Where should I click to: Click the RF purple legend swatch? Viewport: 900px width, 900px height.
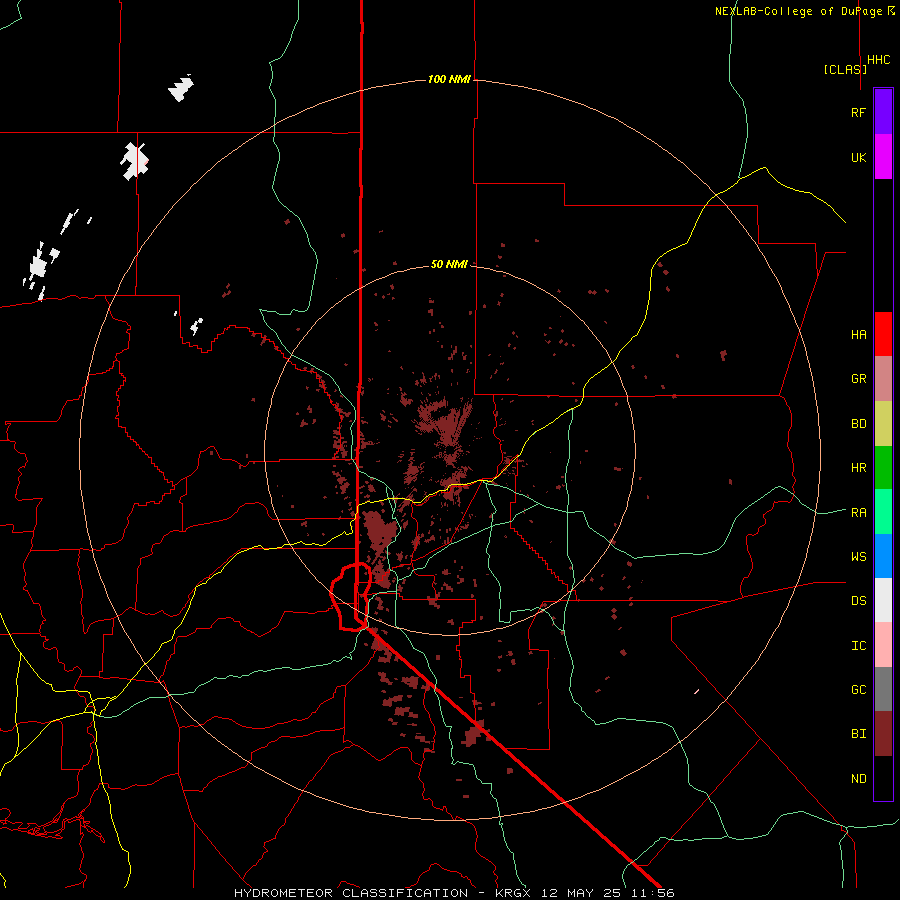click(883, 111)
